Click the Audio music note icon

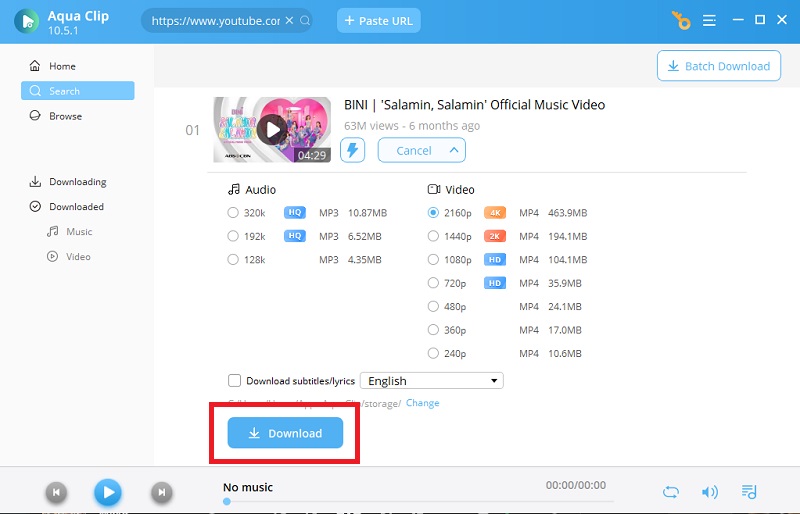click(234, 189)
